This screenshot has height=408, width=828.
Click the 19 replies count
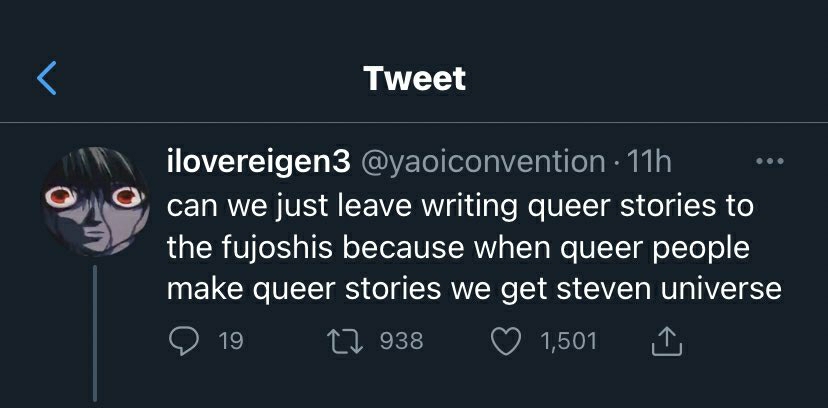click(230, 342)
